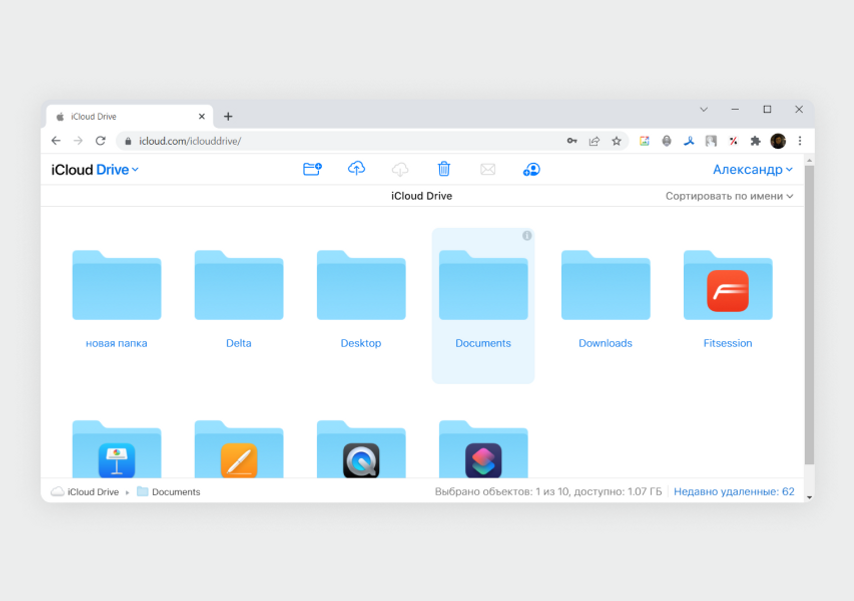Open the Fitsession app folder
This screenshot has height=601, width=854.
click(728, 285)
